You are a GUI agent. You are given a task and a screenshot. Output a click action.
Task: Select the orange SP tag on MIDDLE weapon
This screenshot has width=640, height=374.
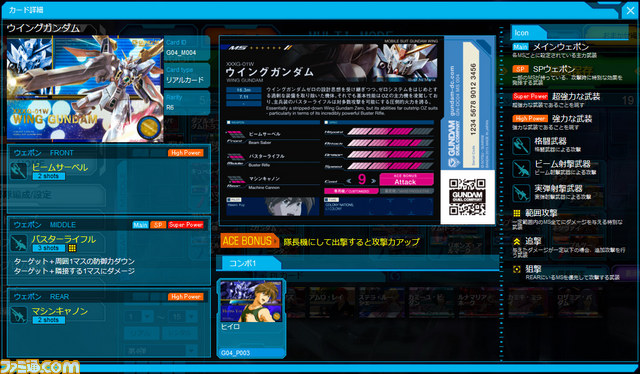point(158,225)
